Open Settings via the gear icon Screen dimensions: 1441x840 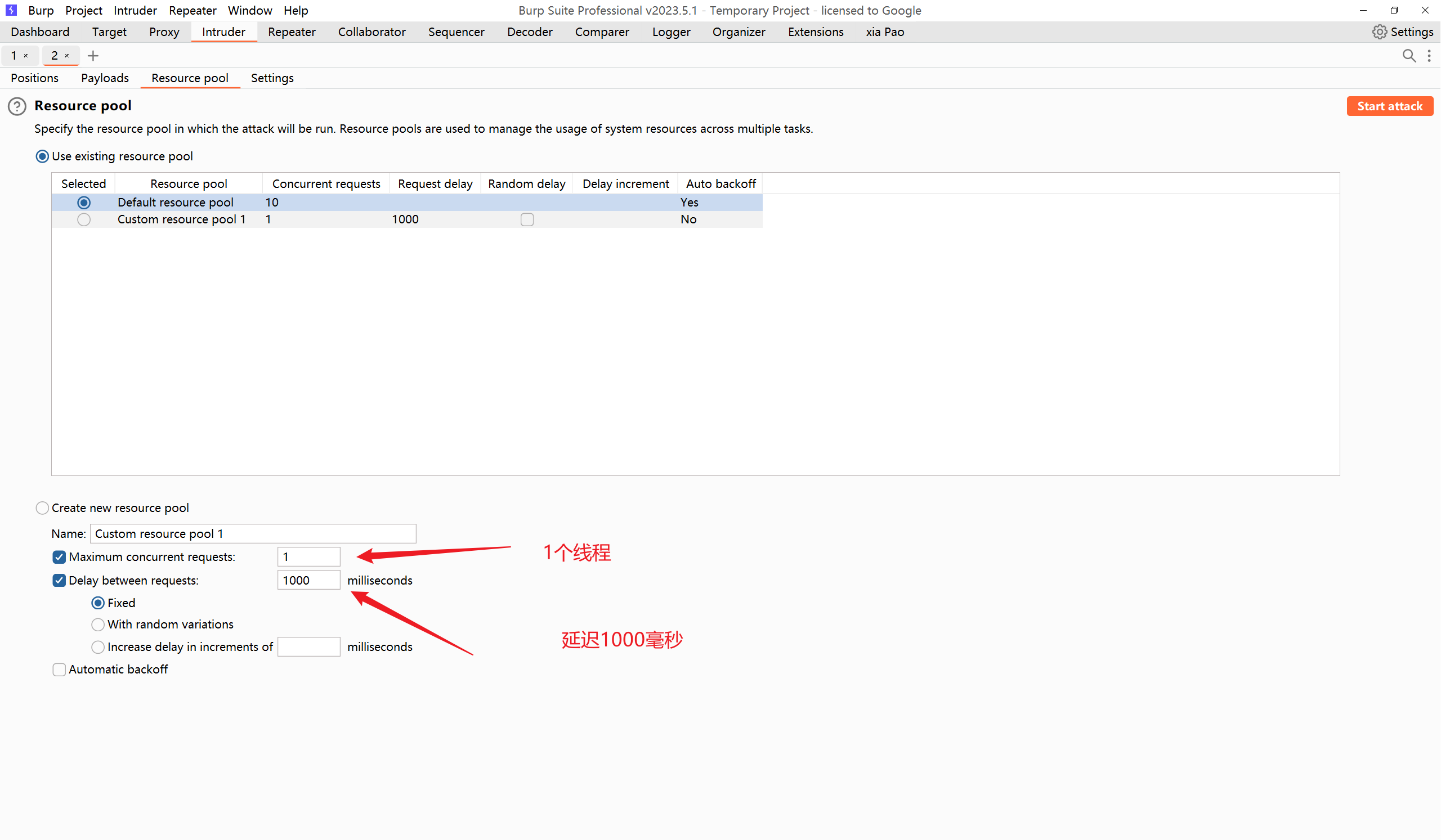click(x=1380, y=32)
